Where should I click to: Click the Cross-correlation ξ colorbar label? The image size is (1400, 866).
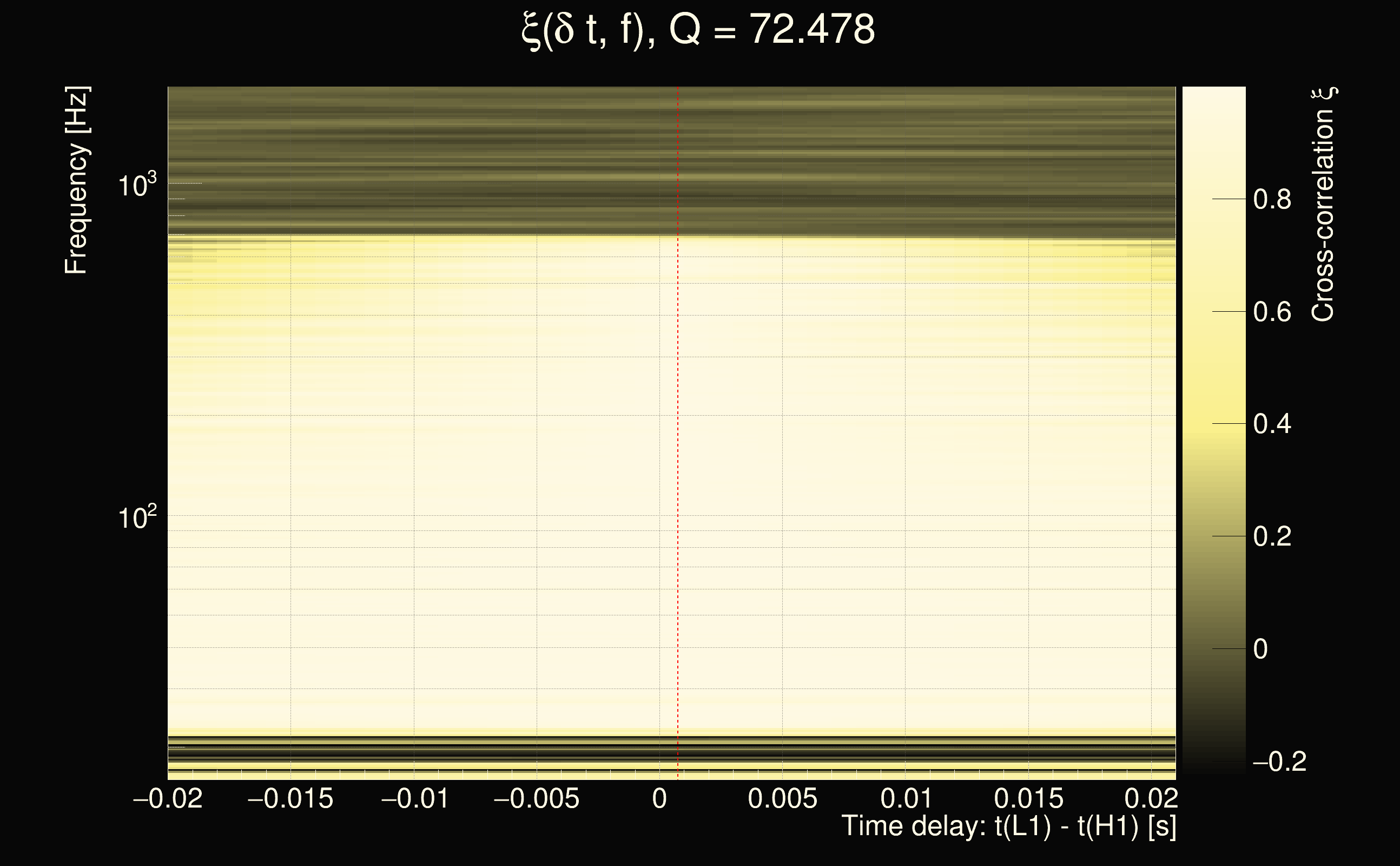point(1323,204)
